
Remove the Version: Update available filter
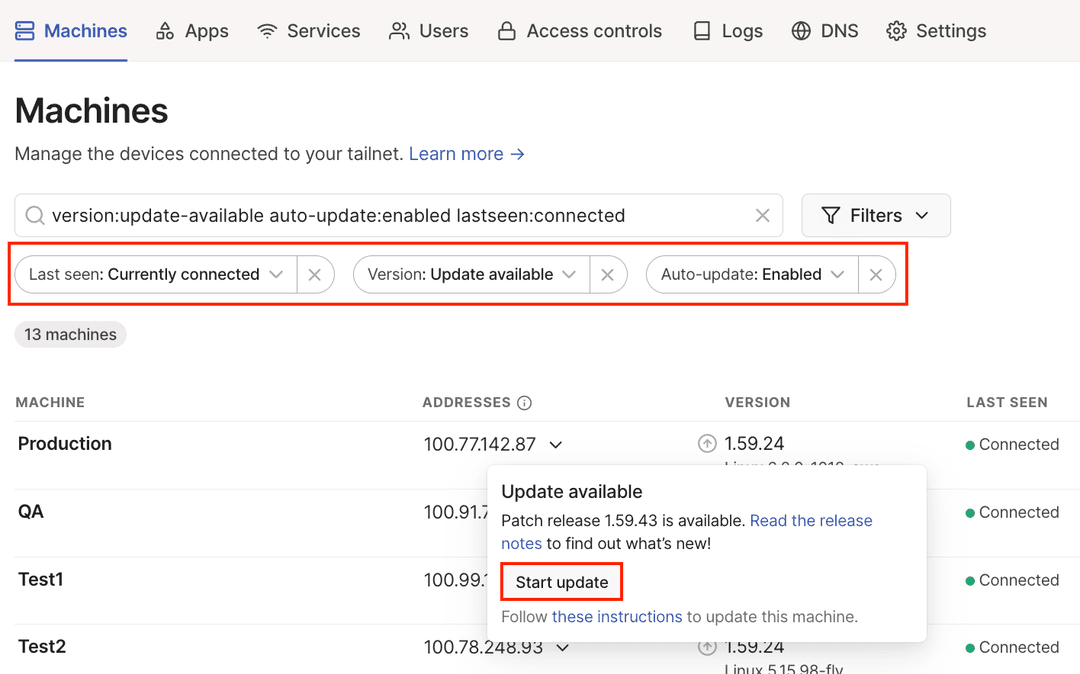pos(608,274)
